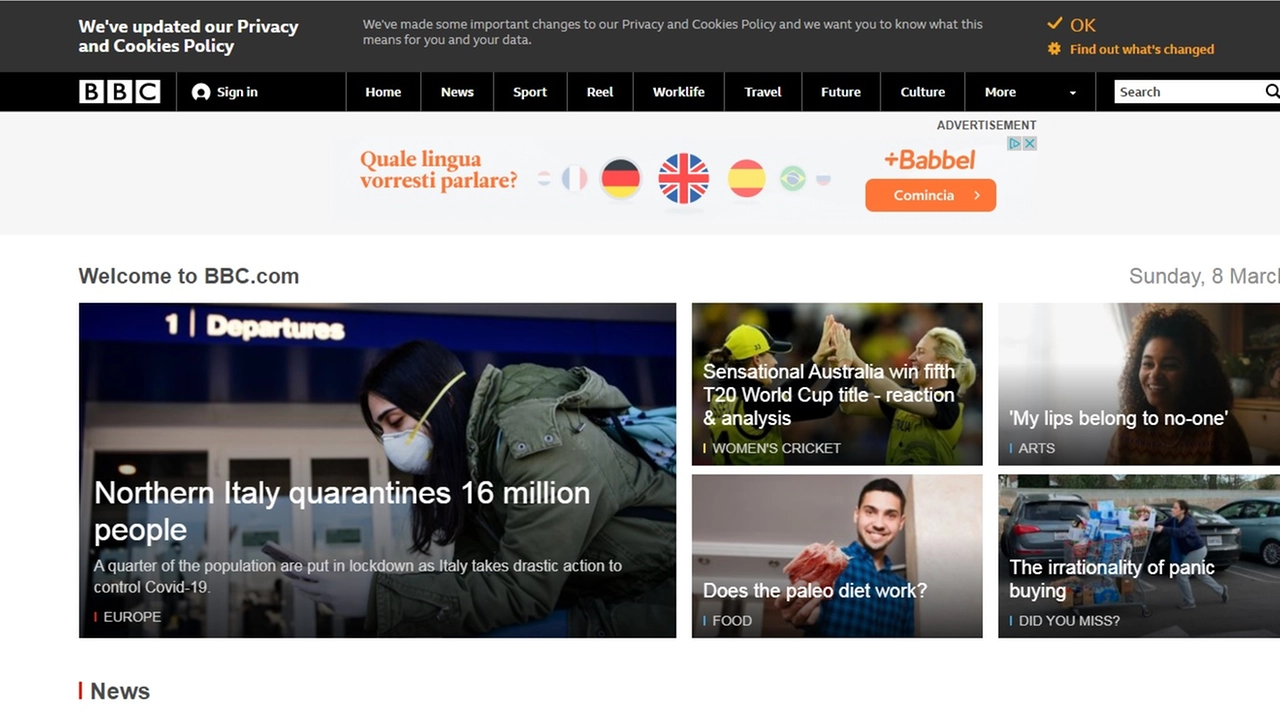Click the Comincia button in Babbel ad

(930, 195)
